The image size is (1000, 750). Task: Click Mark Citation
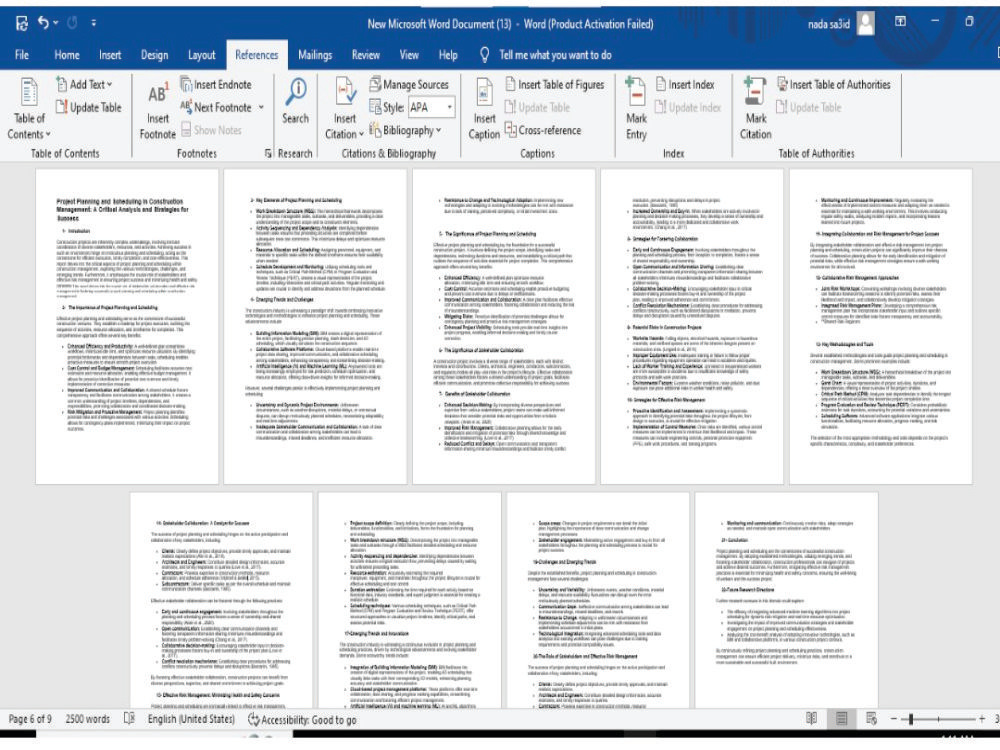point(756,110)
